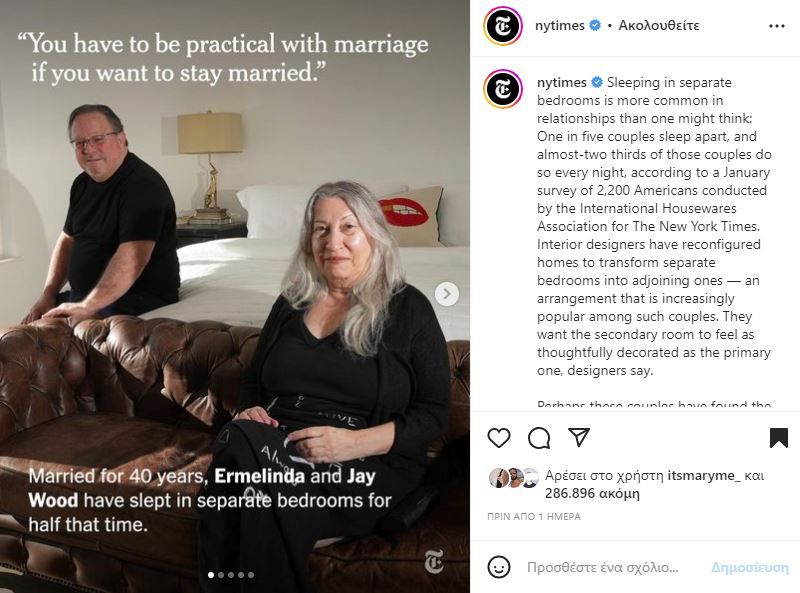This screenshot has width=800, height=593.
Task: Toggle the saved bookmark icon
Action: tap(779, 438)
